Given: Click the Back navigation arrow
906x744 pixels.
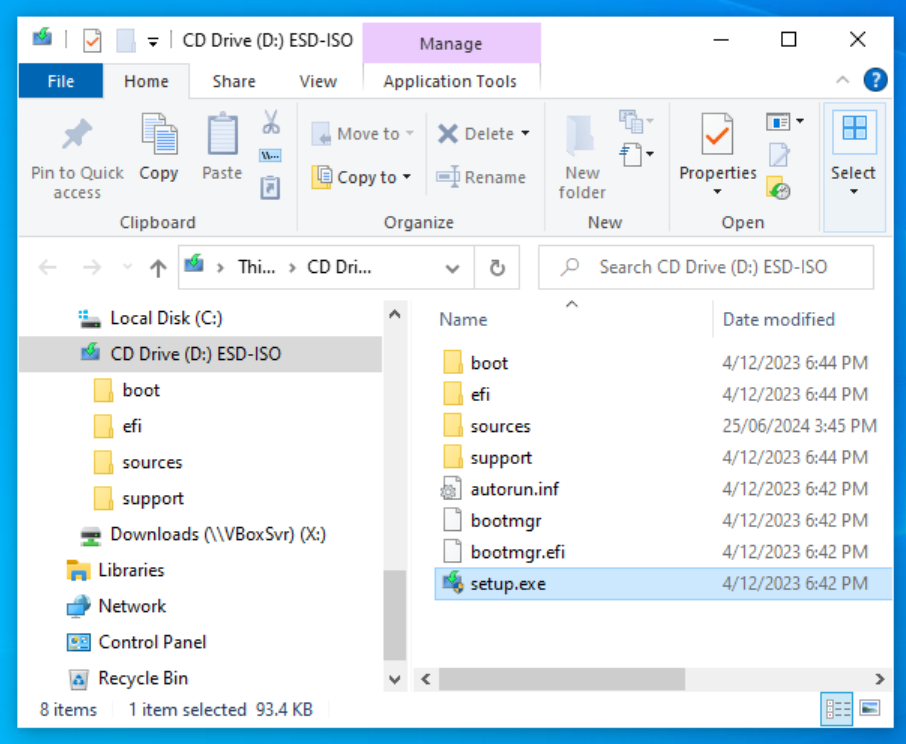Looking at the screenshot, I should (x=47, y=267).
